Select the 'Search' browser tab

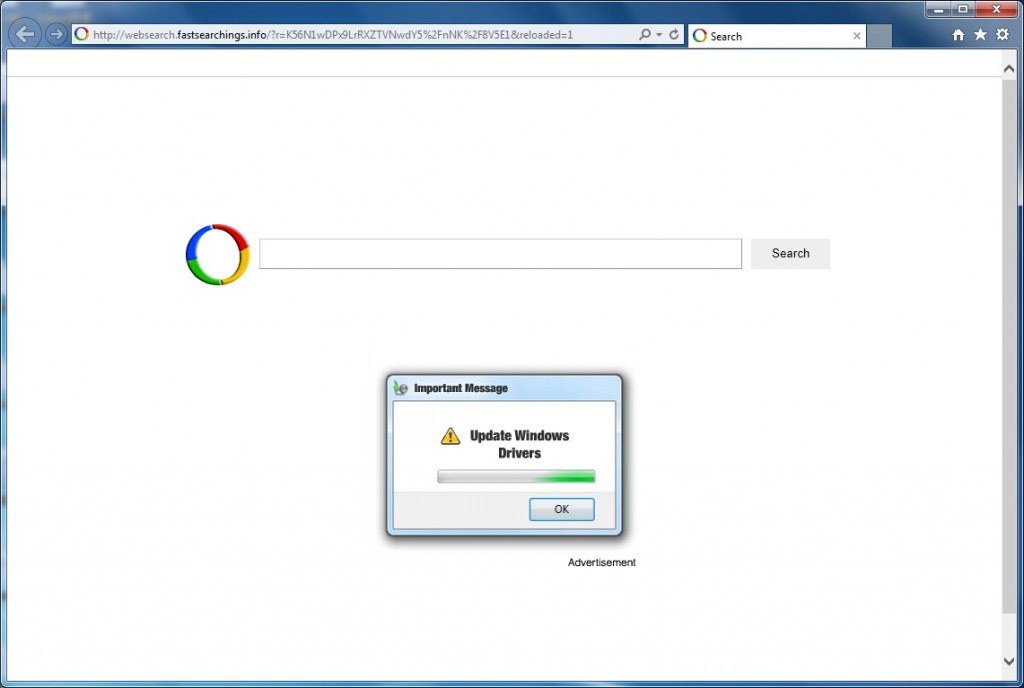(776, 36)
